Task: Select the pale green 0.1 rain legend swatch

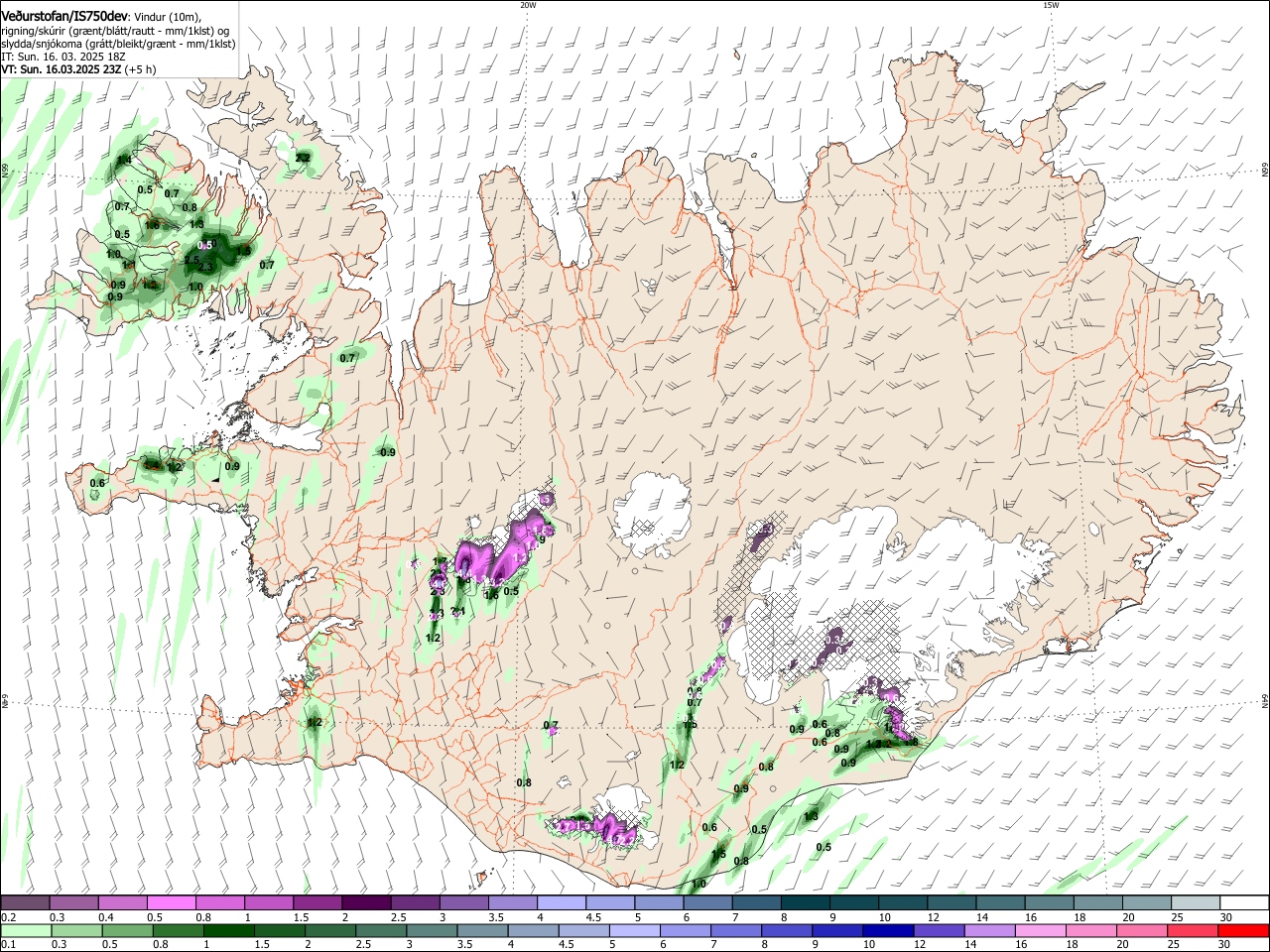Action: pyautogui.click(x=26, y=930)
